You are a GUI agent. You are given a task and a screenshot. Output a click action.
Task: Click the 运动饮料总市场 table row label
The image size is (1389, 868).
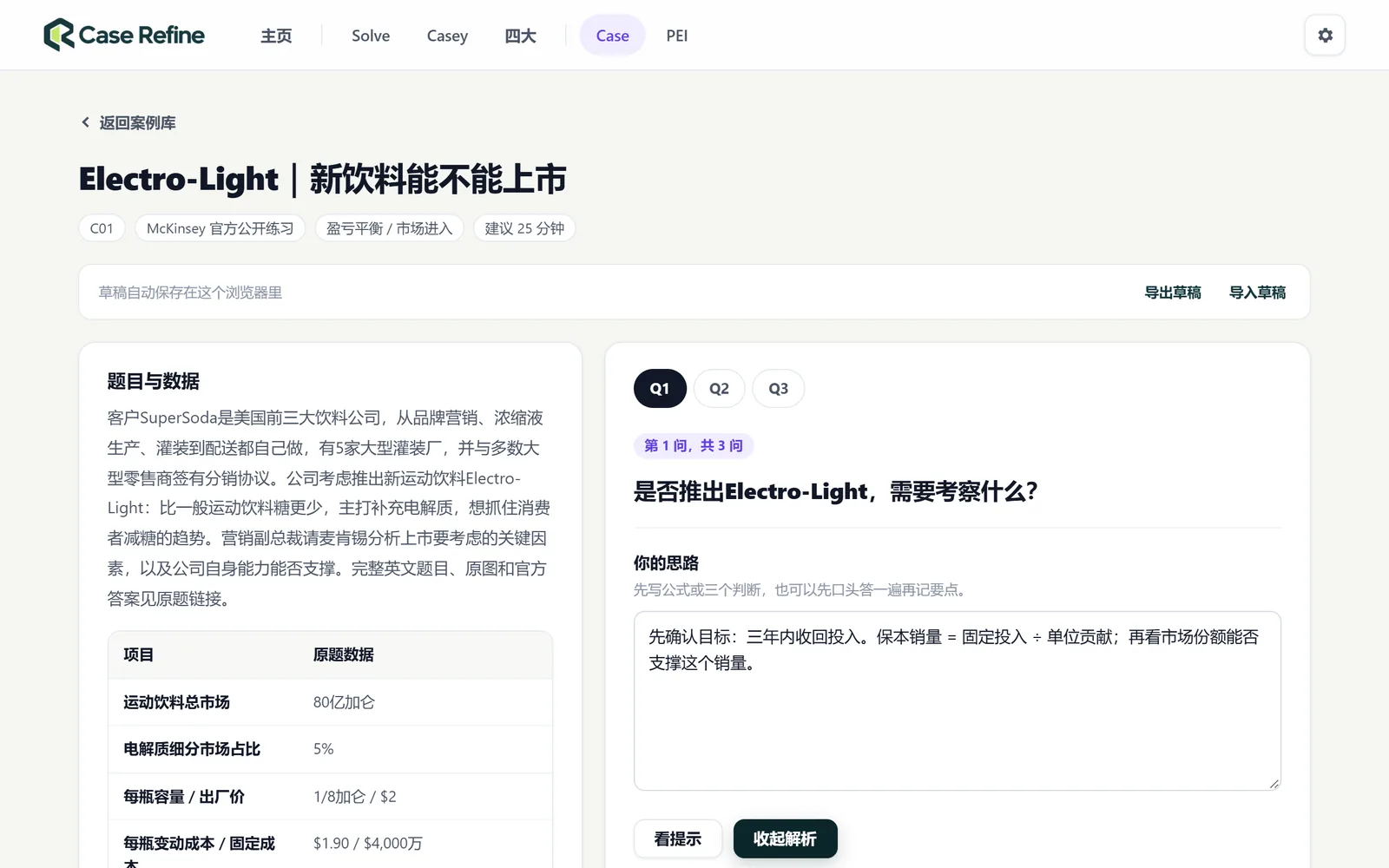click(176, 702)
